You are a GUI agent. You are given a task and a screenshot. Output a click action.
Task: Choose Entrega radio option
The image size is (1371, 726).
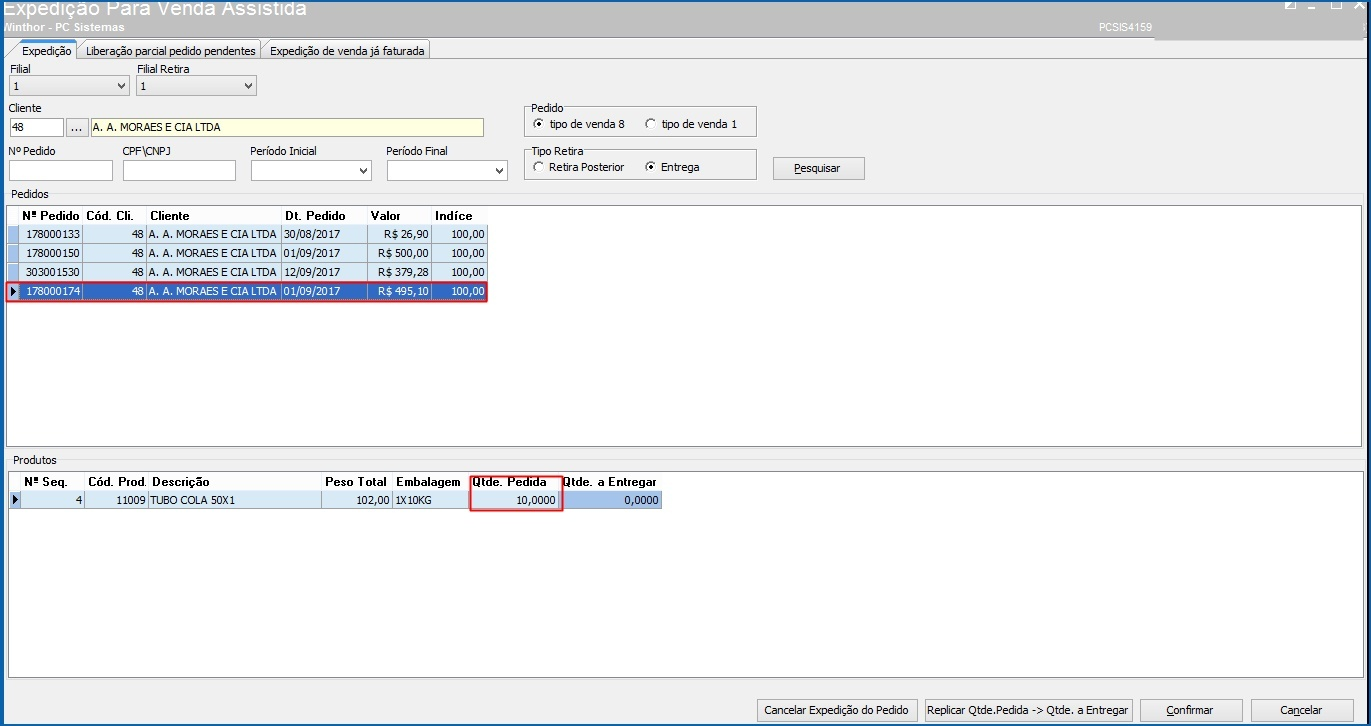pyautogui.click(x=673, y=167)
